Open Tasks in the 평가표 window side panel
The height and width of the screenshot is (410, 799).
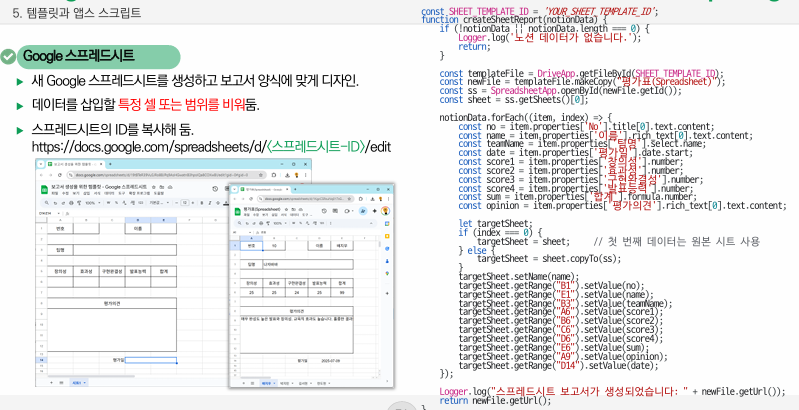point(387,249)
